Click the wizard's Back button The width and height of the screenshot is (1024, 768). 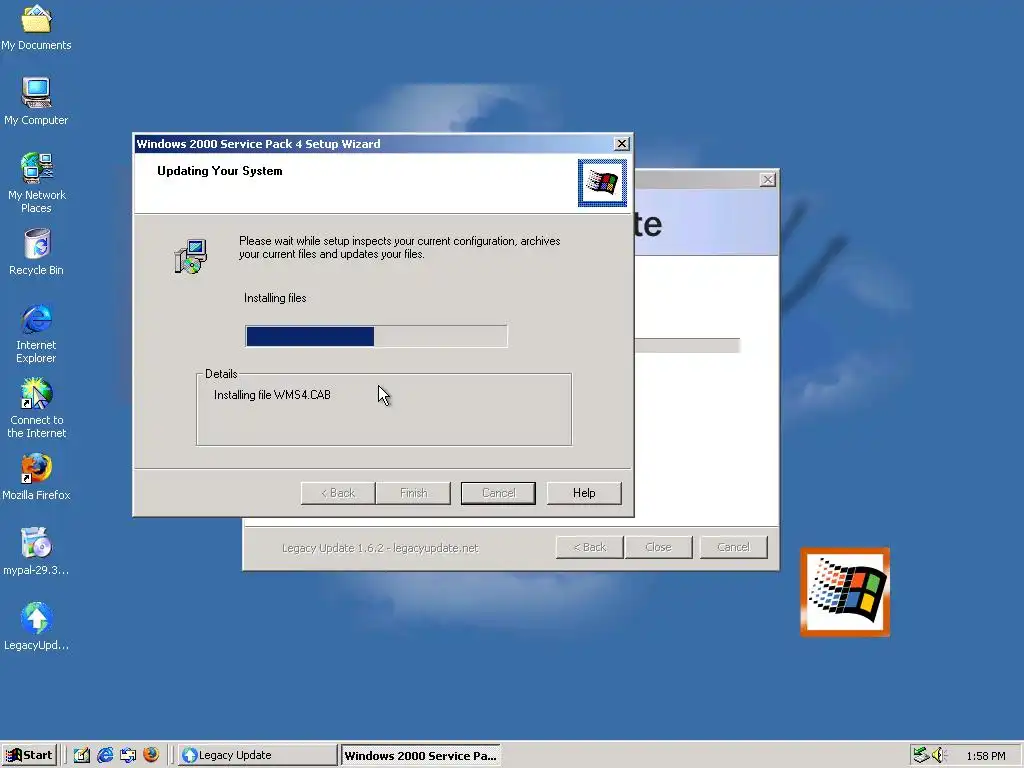click(x=338, y=493)
